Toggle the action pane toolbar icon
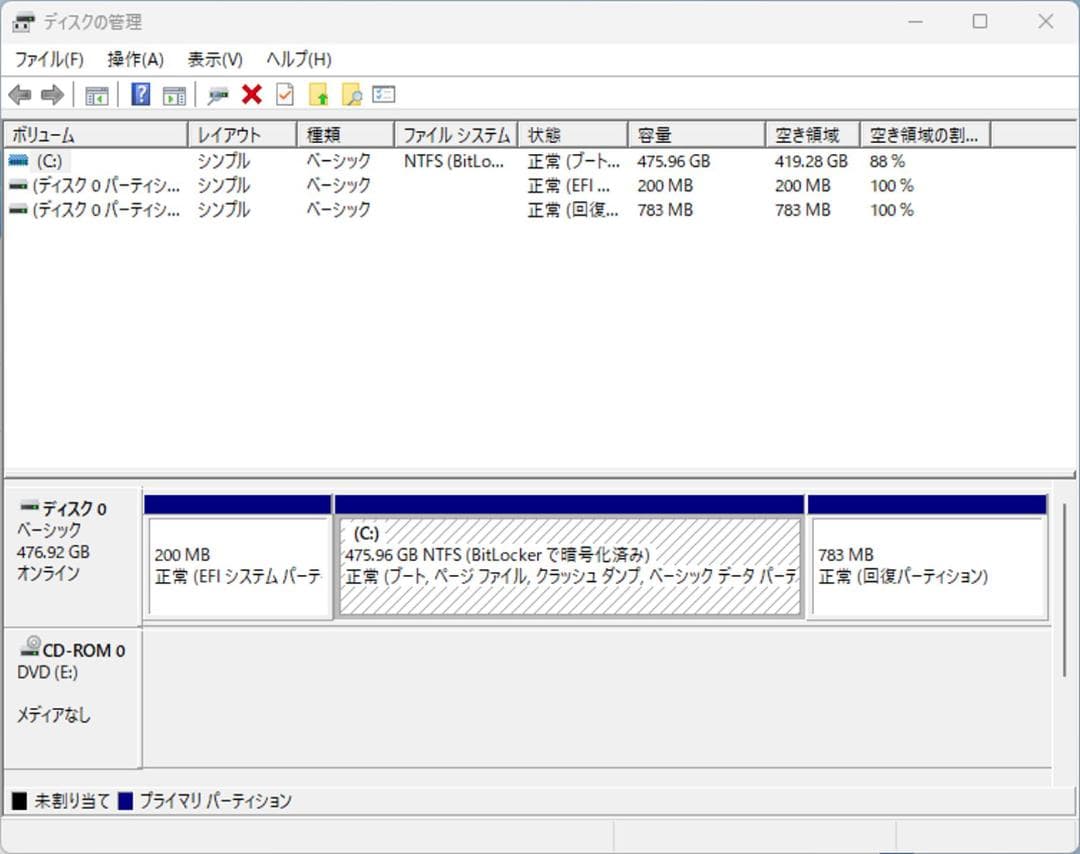 [172, 94]
